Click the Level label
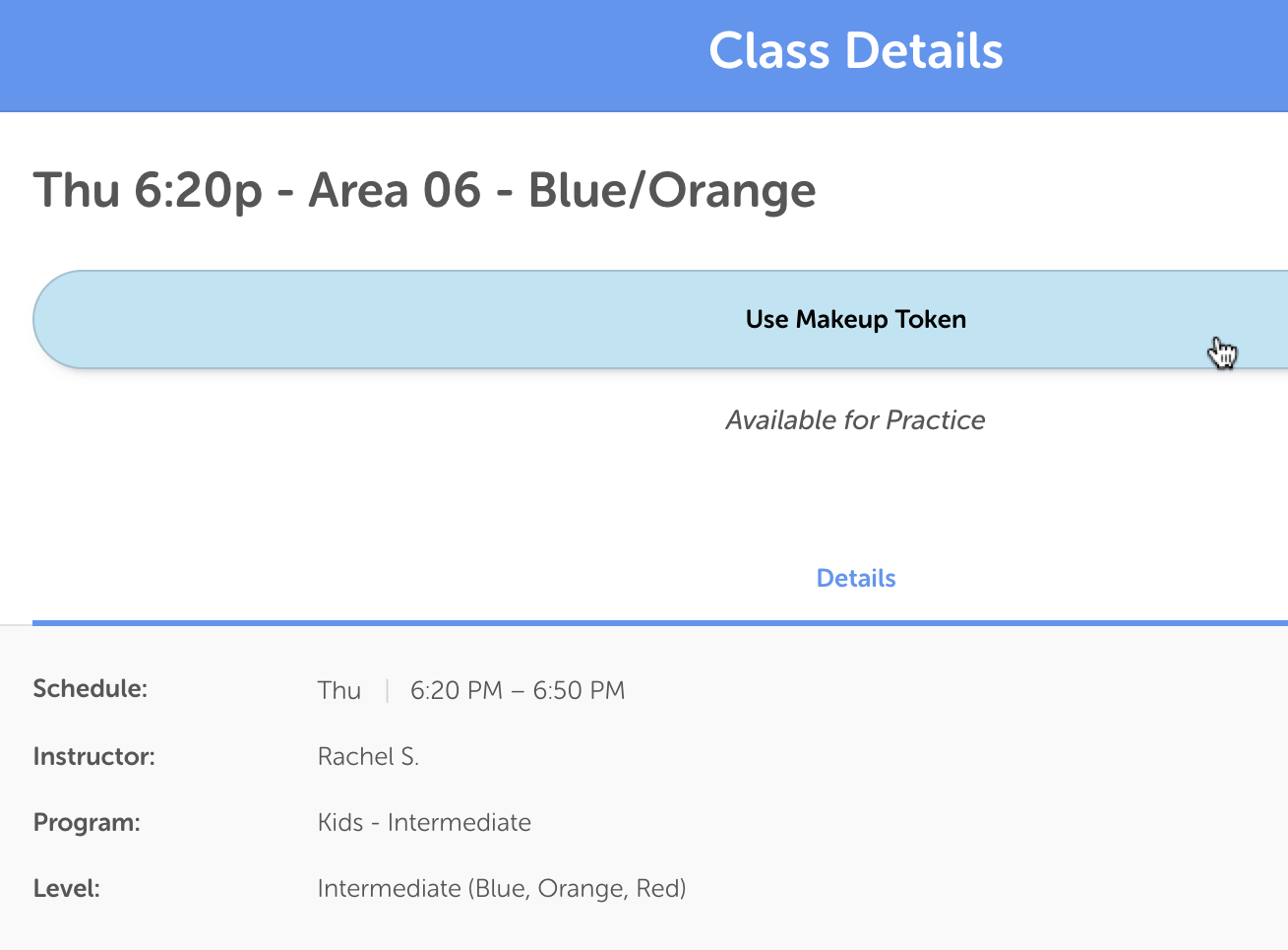Screen dimensions: 1288x950 click(x=67, y=888)
